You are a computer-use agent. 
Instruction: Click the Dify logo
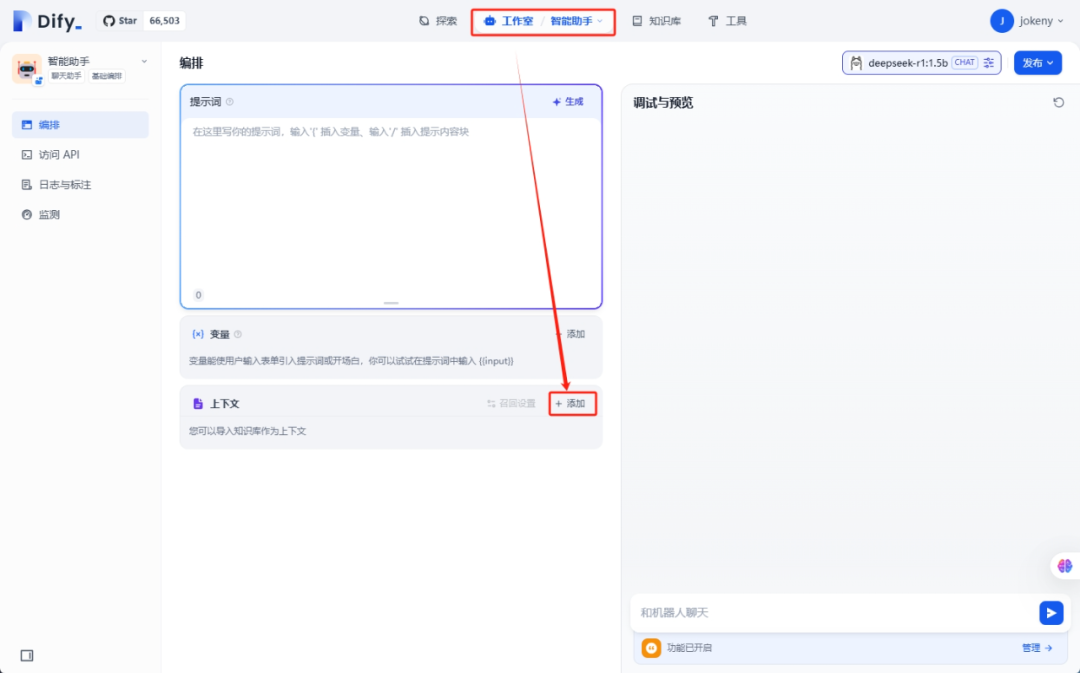(x=47, y=21)
